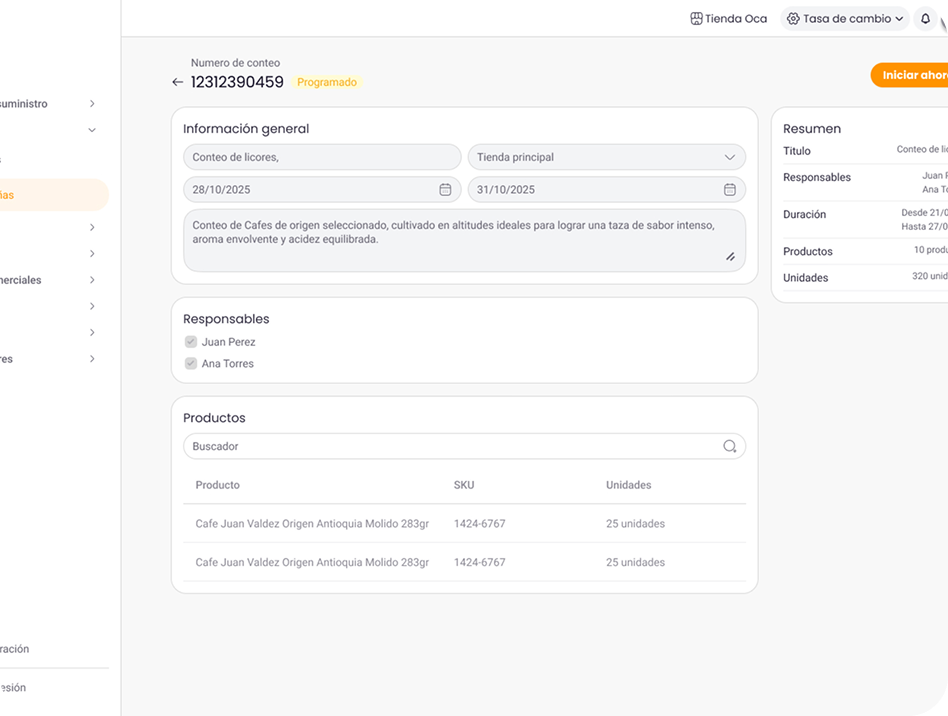The height and width of the screenshot is (716, 948).
Task: Click the description textarea resize handle
Action: click(730, 257)
